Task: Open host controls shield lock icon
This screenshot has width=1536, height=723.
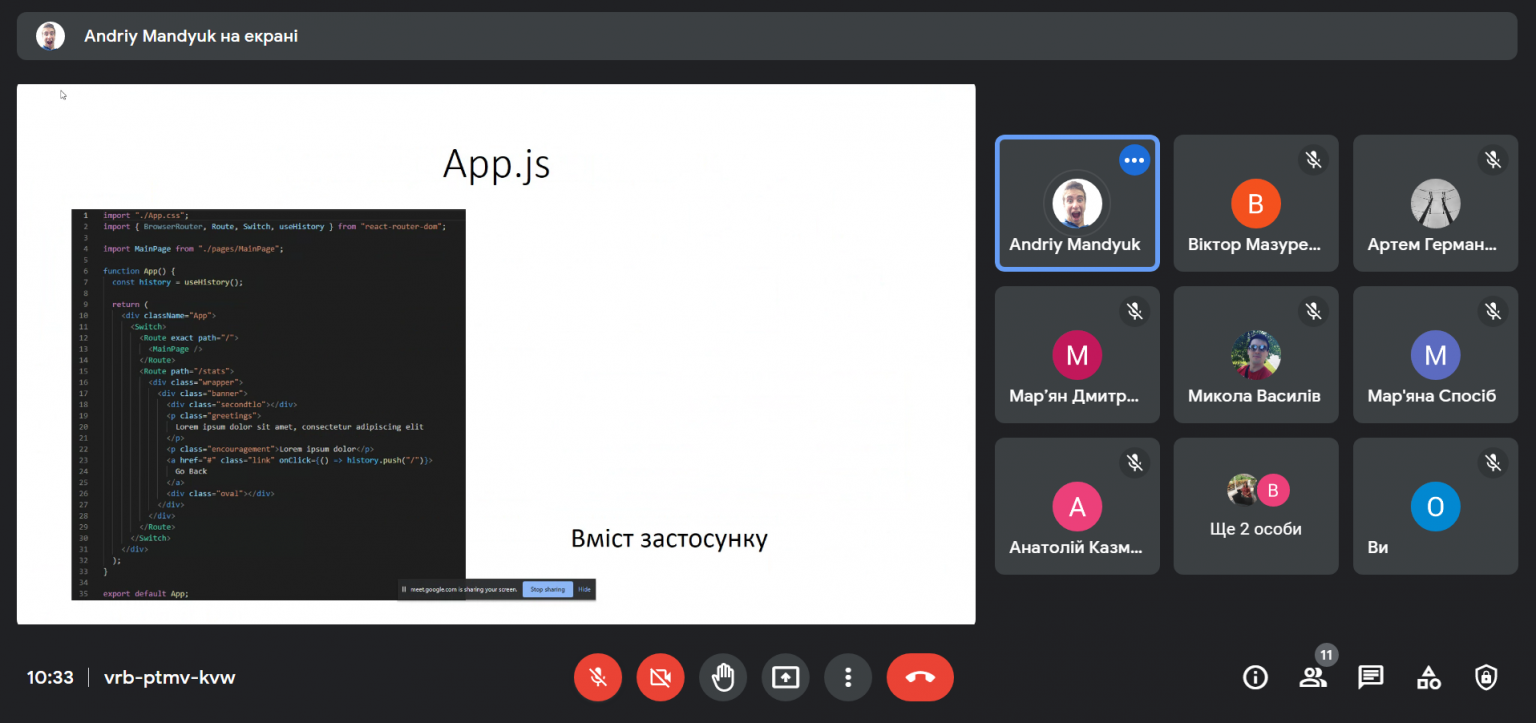Action: [x=1486, y=677]
